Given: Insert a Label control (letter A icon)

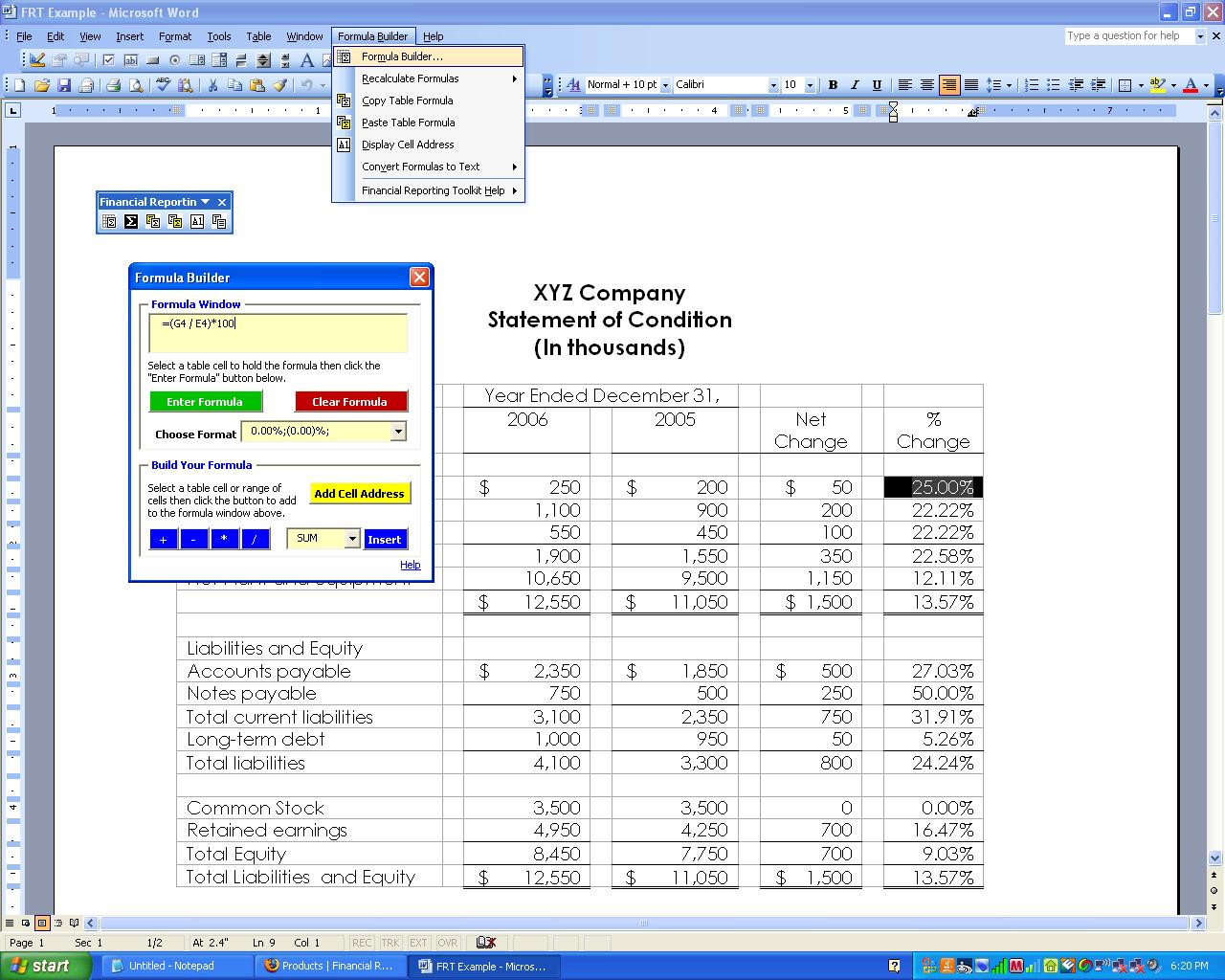Looking at the screenshot, I should click(307, 60).
